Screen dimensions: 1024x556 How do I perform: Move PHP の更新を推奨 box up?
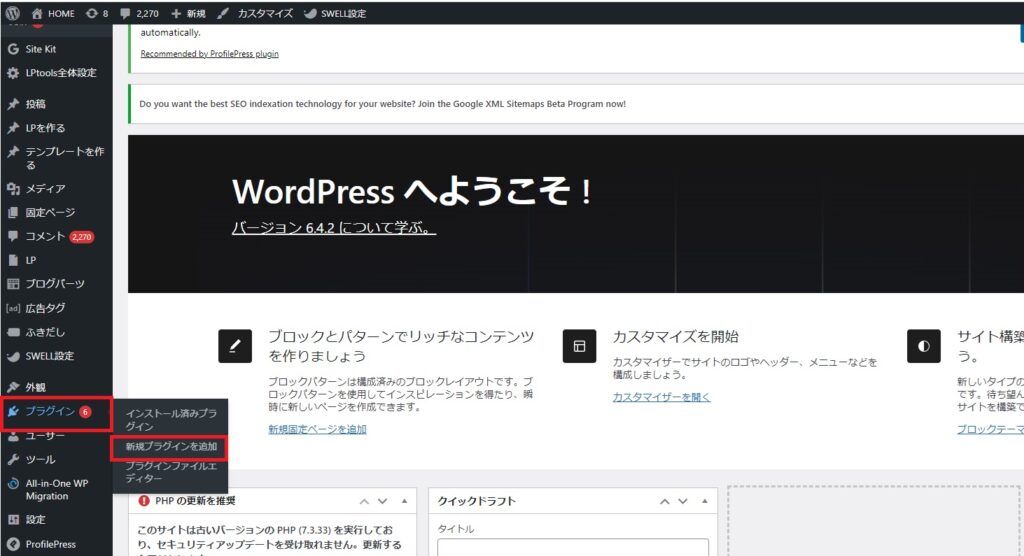point(364,501)
